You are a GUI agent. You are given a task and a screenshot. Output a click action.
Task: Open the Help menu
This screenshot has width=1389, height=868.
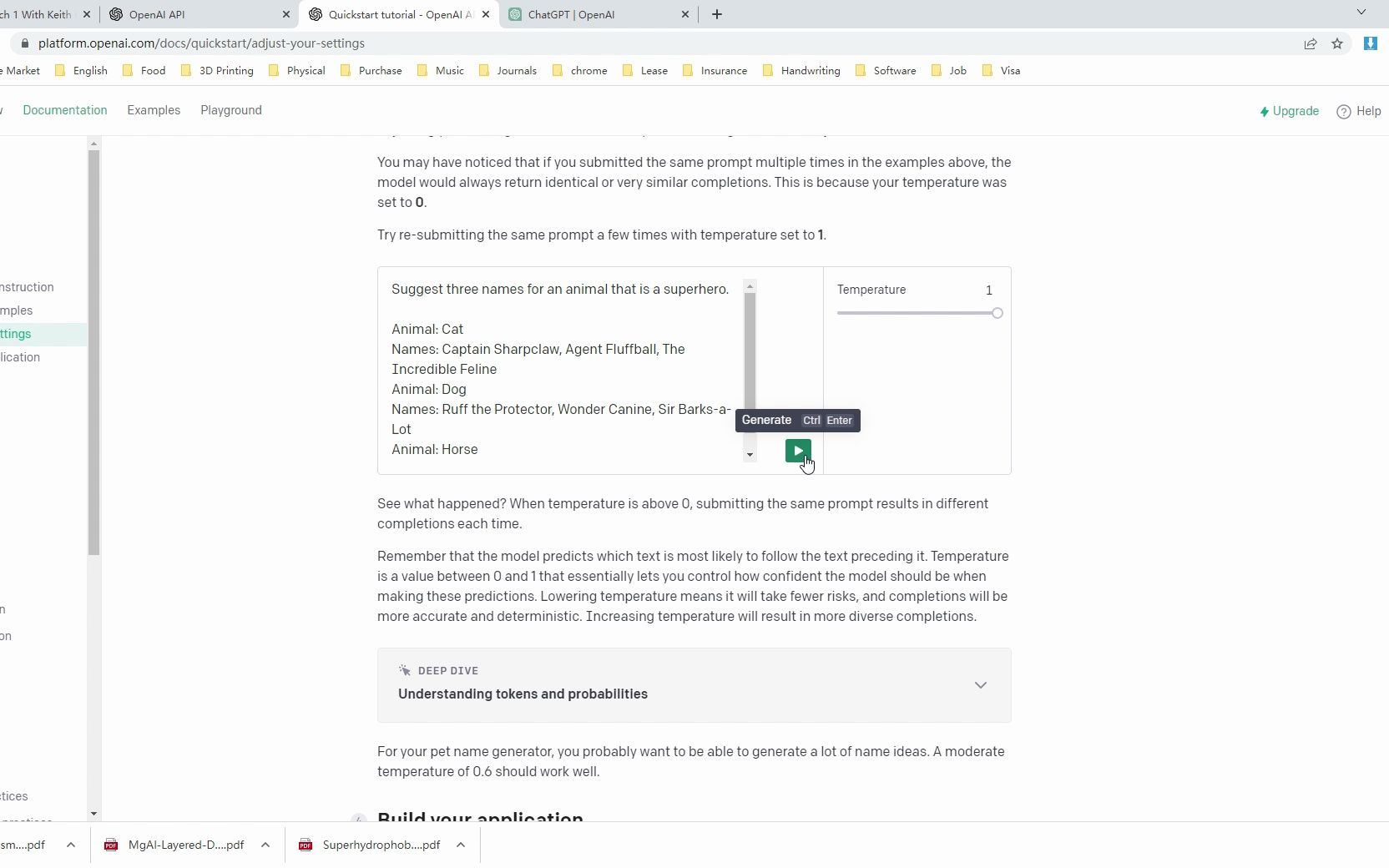(x=1359, y=111)
